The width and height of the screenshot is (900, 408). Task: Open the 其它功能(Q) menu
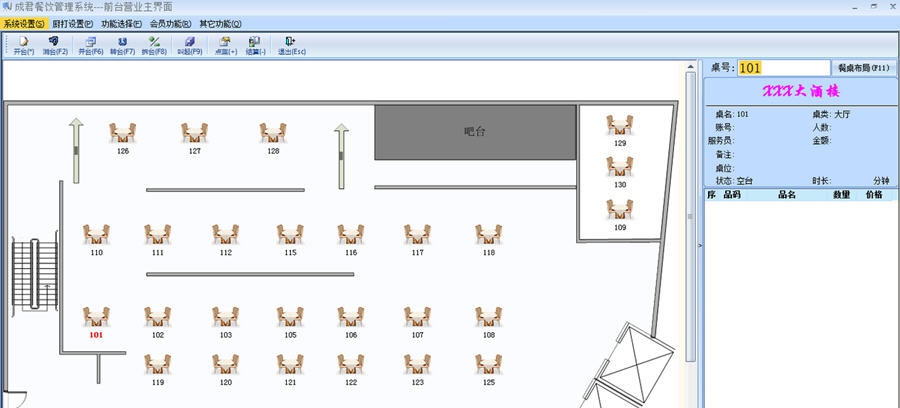point(220,24)
